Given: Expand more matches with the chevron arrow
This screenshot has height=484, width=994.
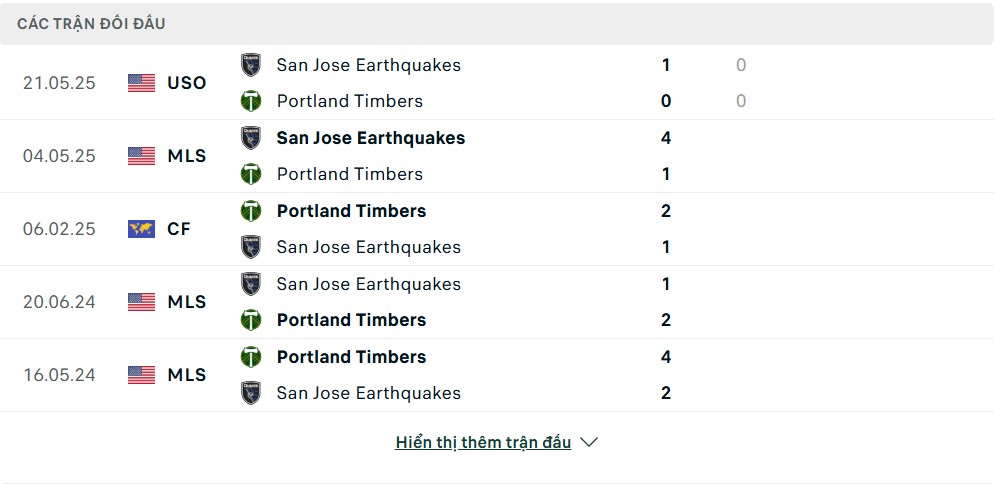Looking at the screenshot, I should (589, 442).
